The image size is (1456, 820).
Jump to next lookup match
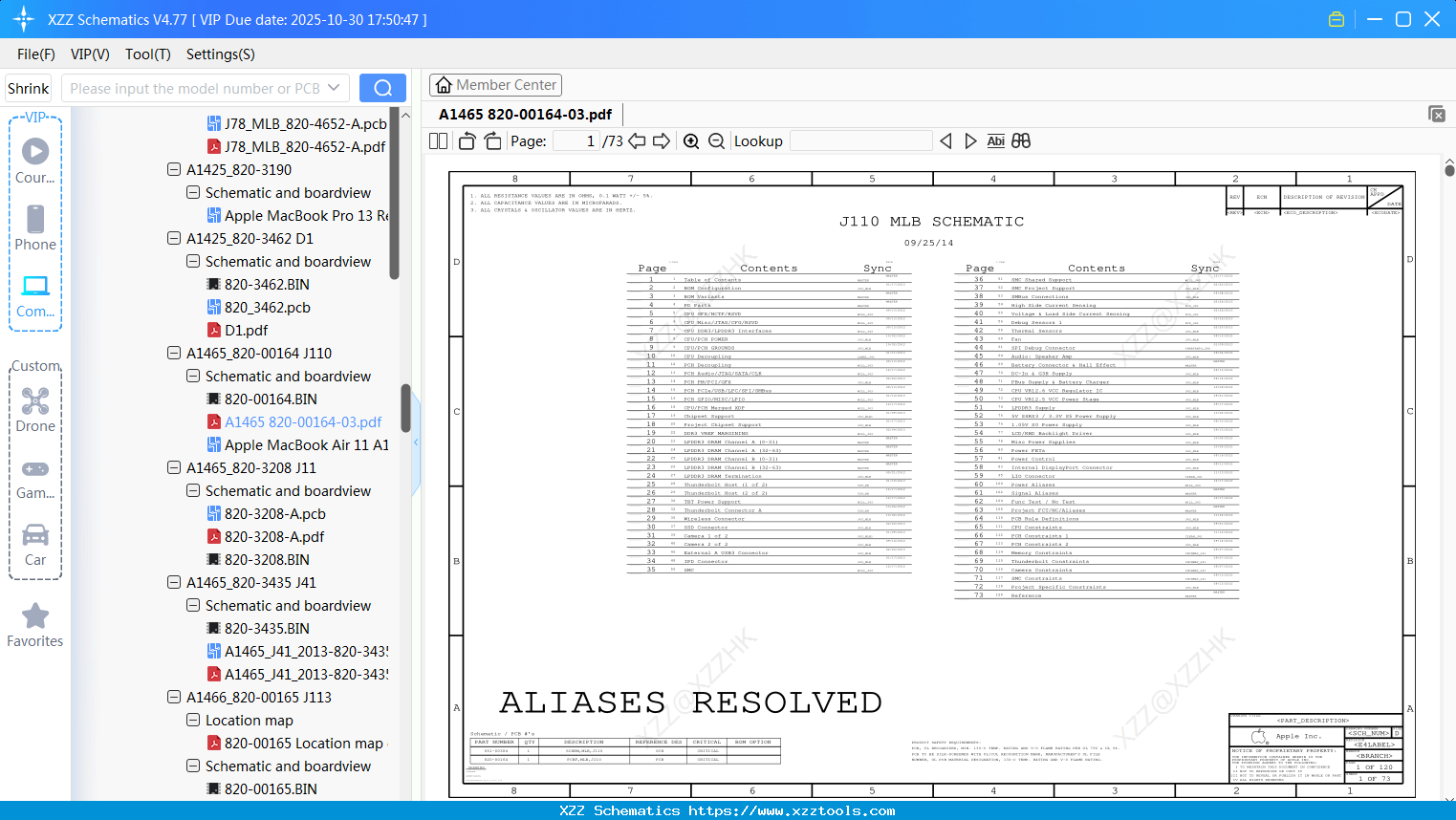tap(970, 141)
